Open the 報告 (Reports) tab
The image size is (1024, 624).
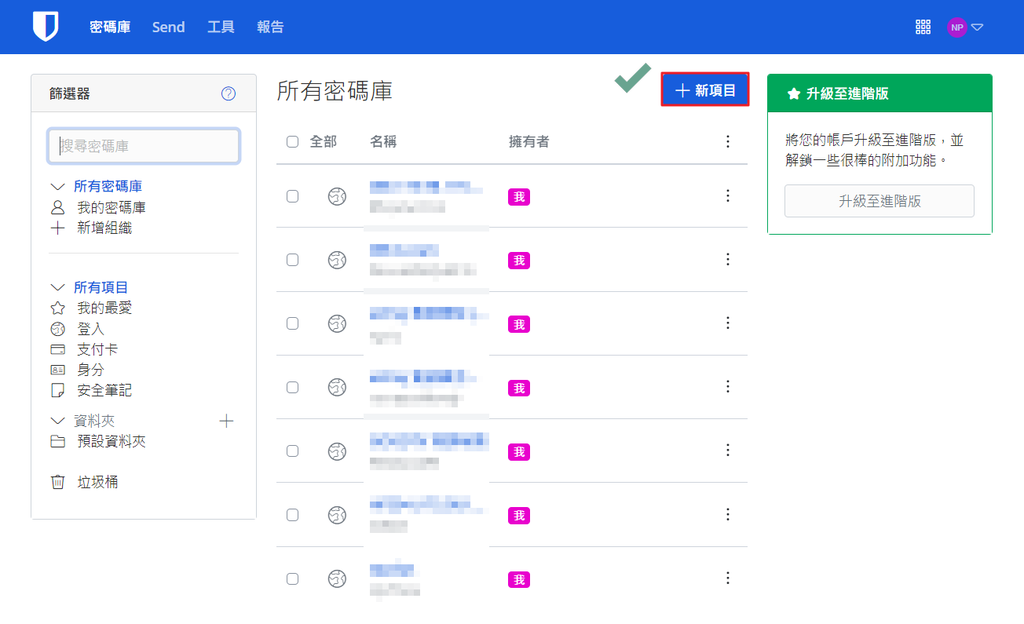point(270,27)
